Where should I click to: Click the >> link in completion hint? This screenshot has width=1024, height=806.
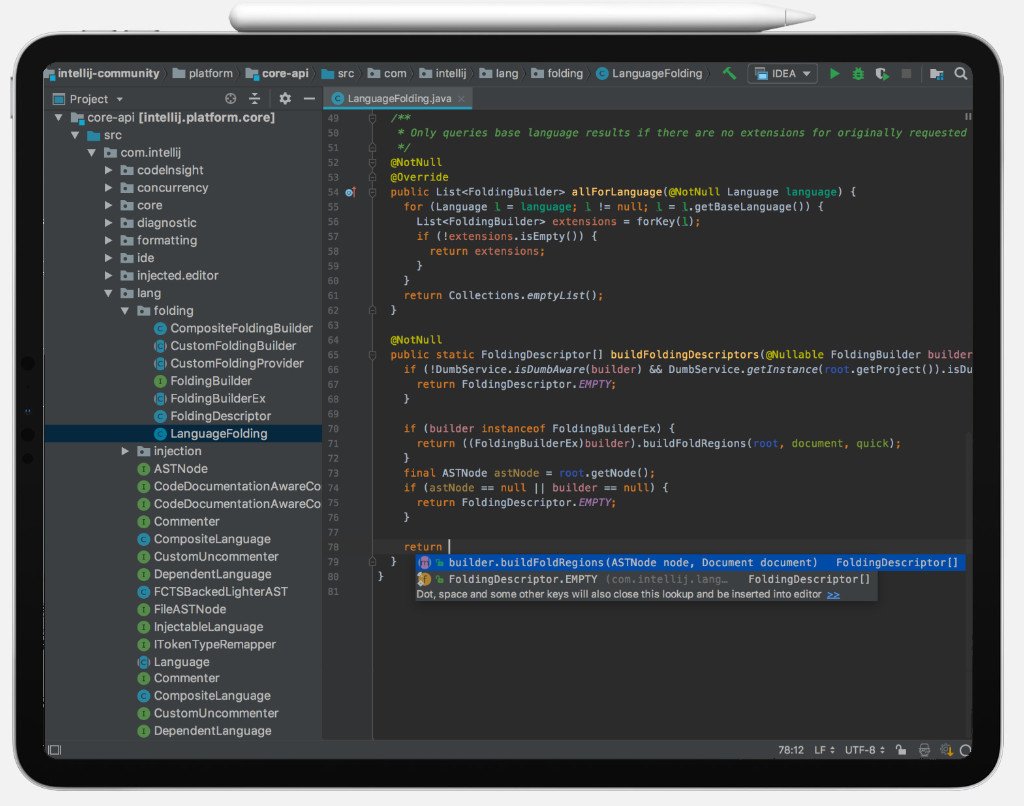(x=833, y=594)
